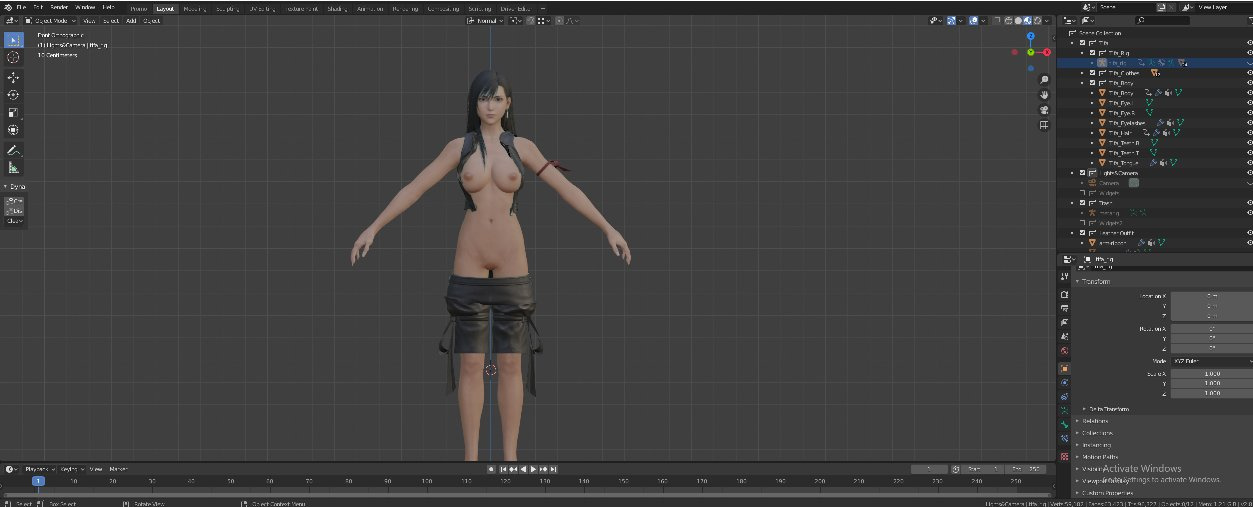
Task: Toggle Tifa_Clothes collection checkbox
Action: coord(1092,73)
